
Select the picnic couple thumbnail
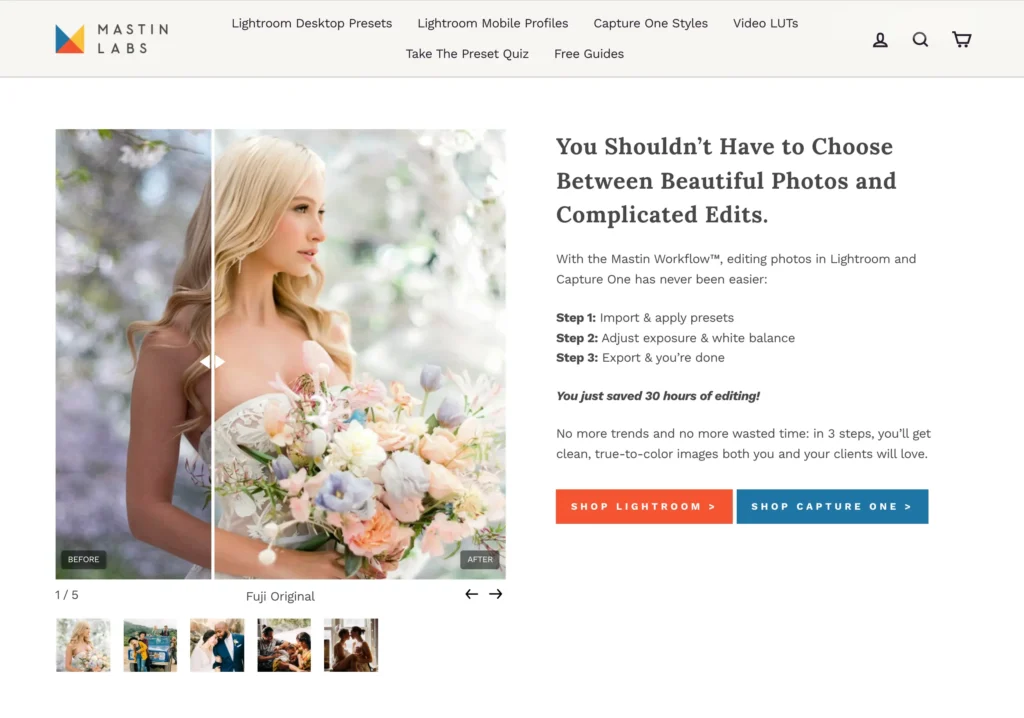coord(284,645)
